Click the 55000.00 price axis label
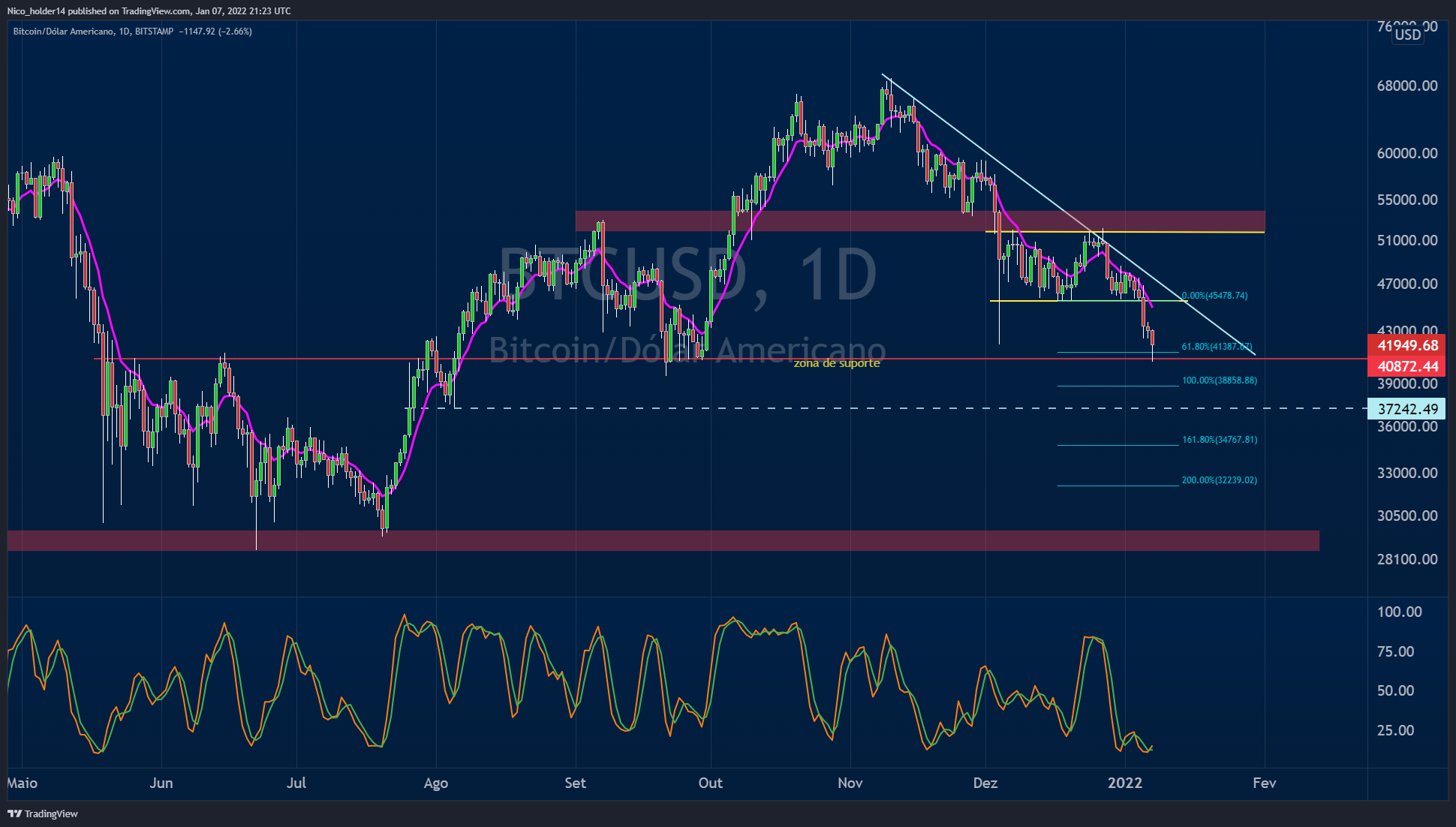Image resolution: width=1456 pixels, height=827 pixels. click(x=1407, y=200)
